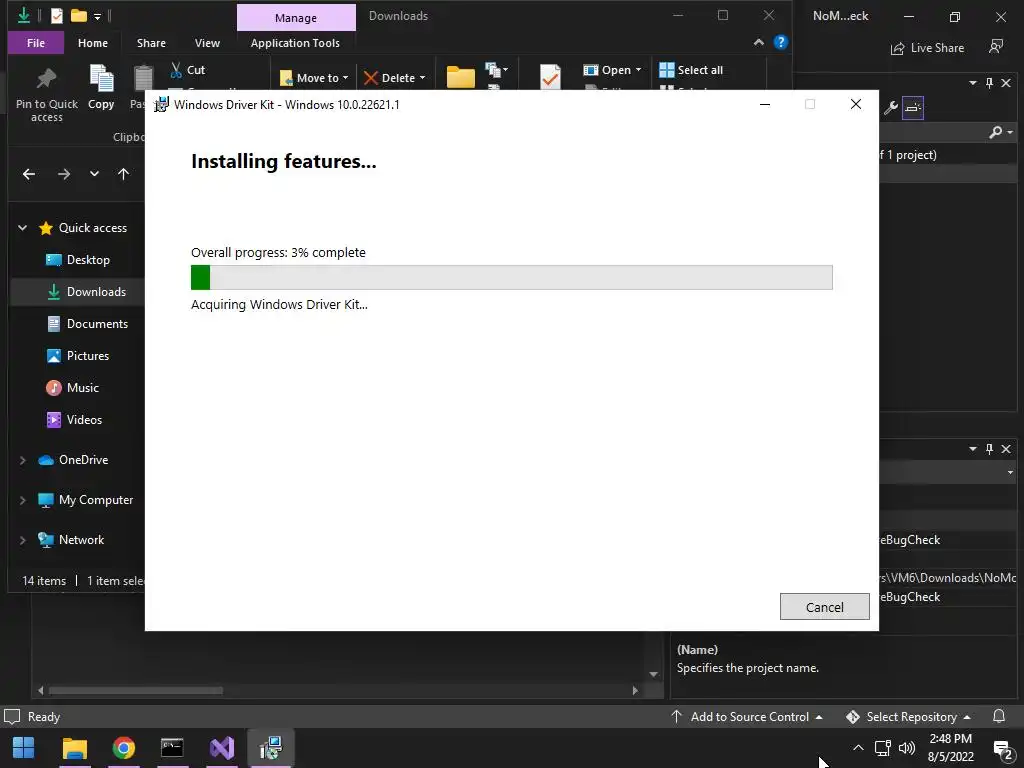The height and width of the screenshot is (768, 1024).
Task: Open the Delete dropdown in ribbon
Action: (394, 78)
